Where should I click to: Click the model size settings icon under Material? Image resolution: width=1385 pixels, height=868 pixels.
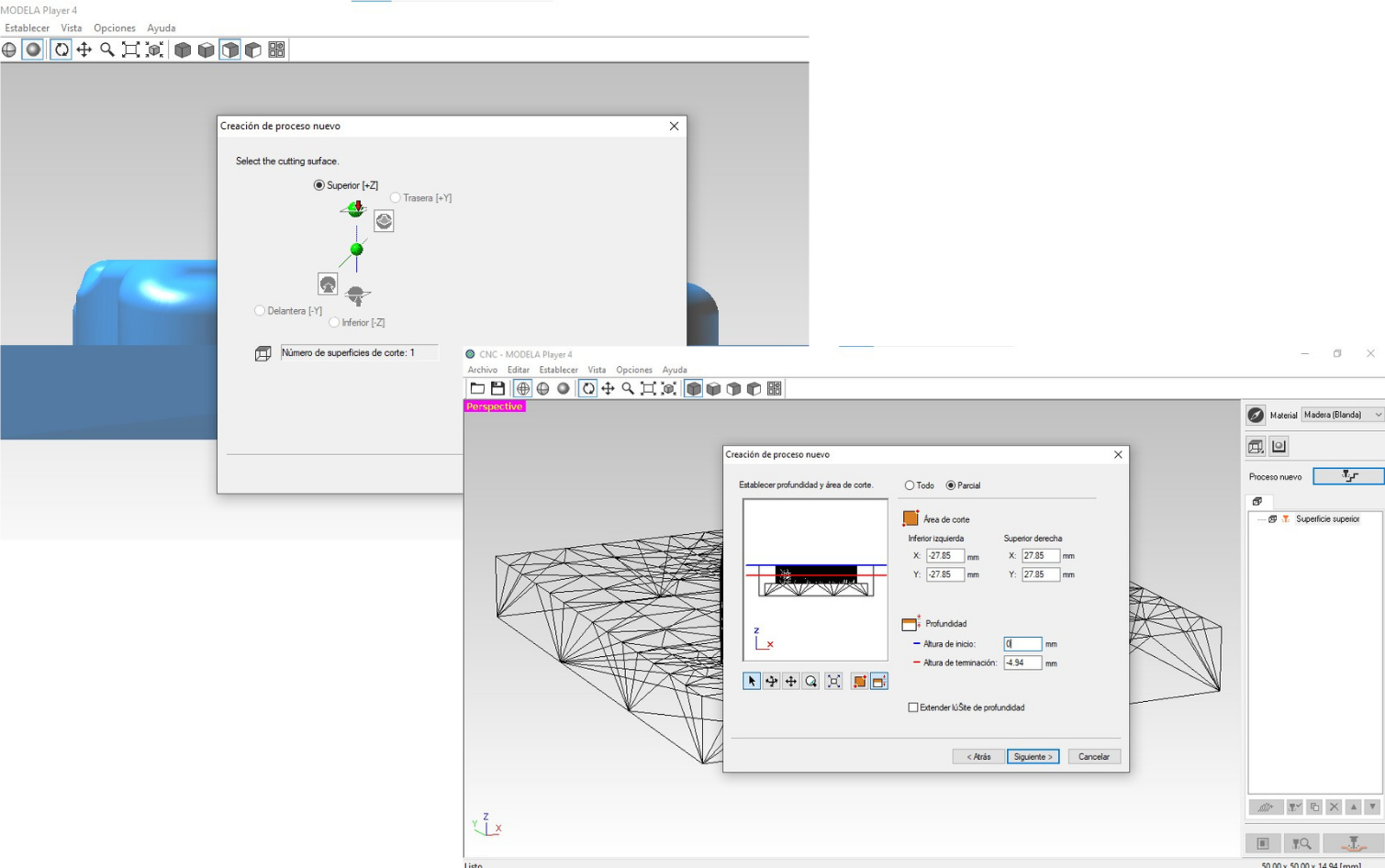coord(1256,447)
